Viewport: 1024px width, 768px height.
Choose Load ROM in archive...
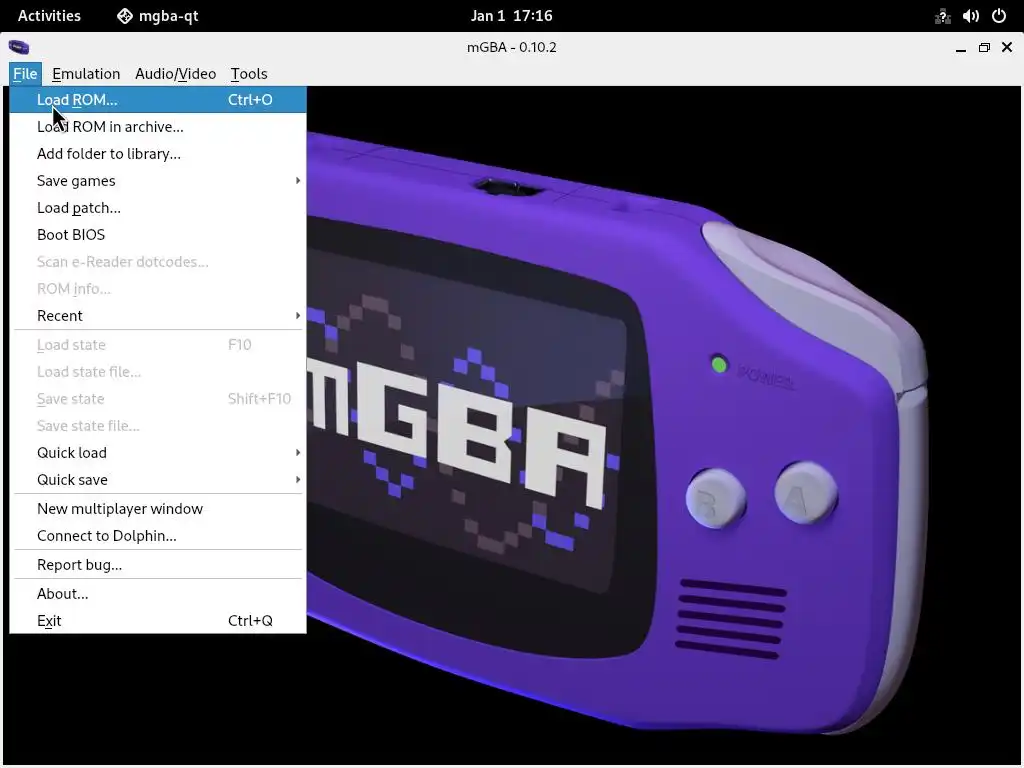click(158, 127)
